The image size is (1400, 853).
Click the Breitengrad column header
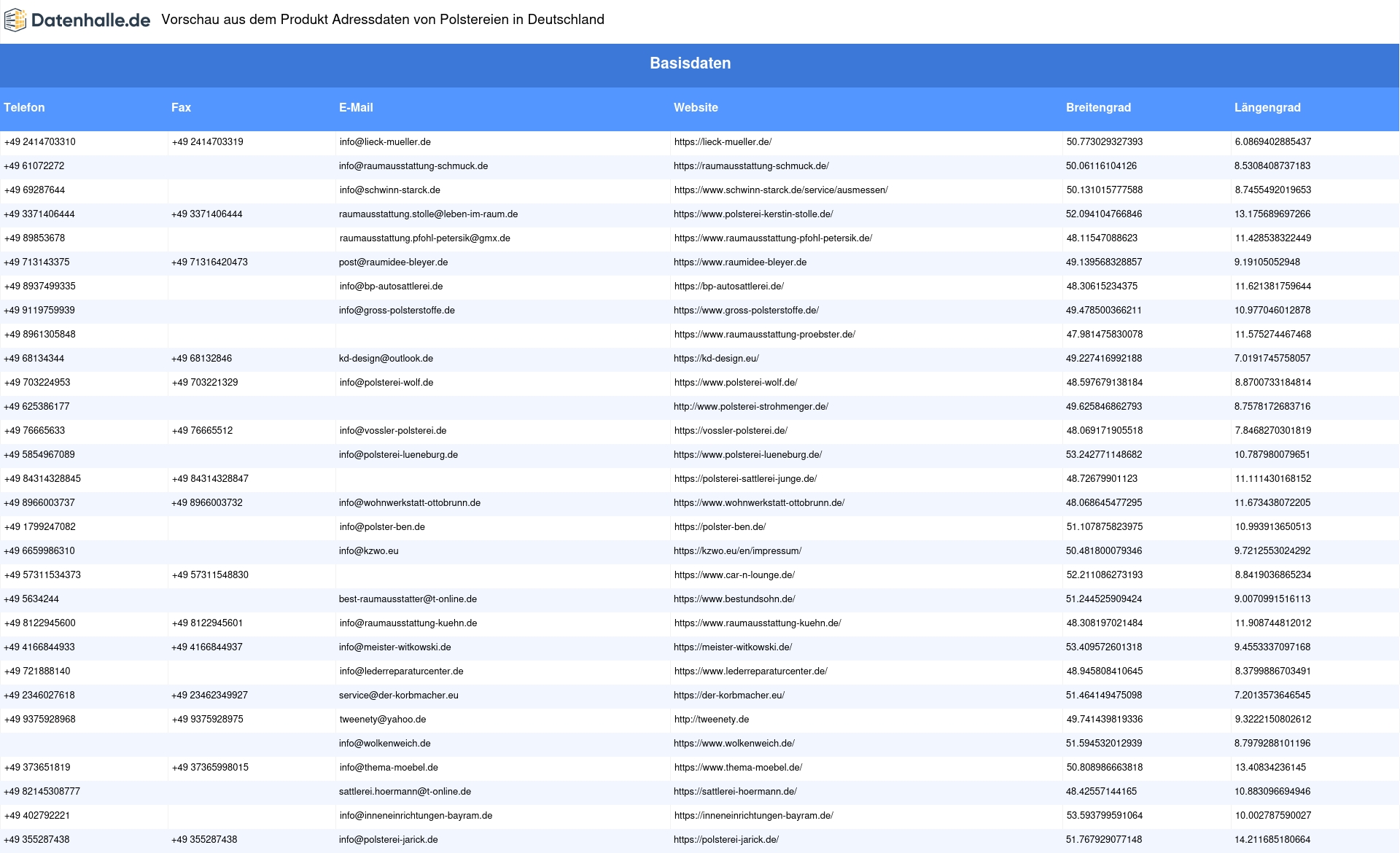[x=1098, y=107]
